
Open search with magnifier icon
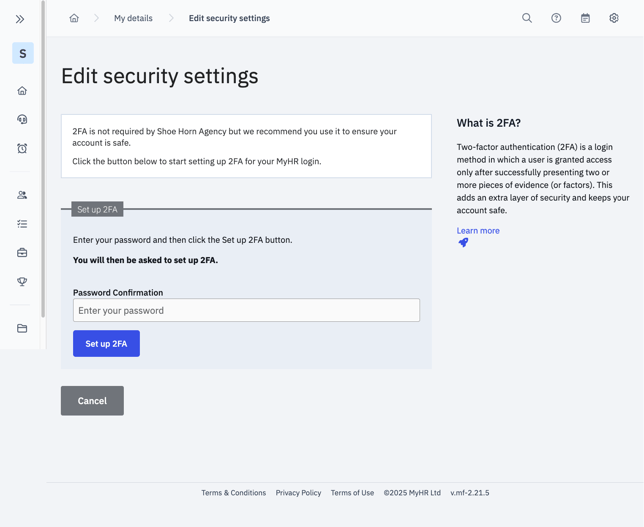tap(527, 18)
